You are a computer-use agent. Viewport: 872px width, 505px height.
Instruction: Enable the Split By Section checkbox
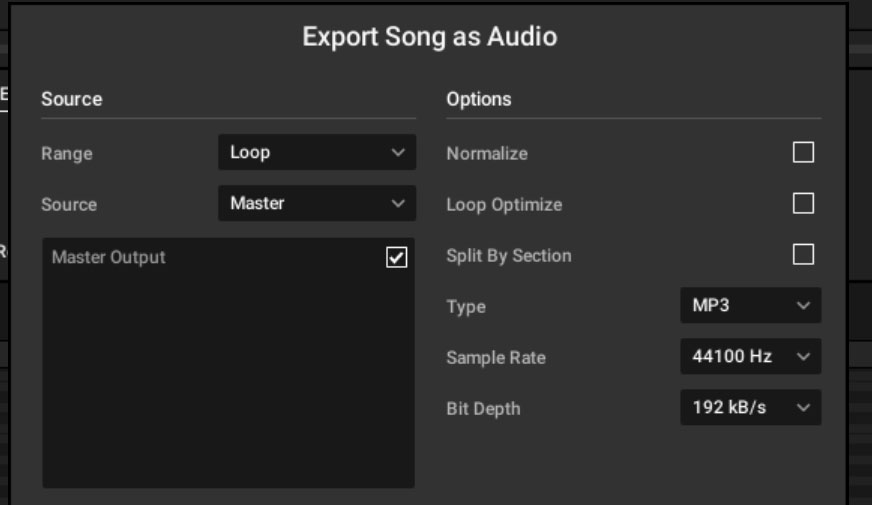pos(803,254)
